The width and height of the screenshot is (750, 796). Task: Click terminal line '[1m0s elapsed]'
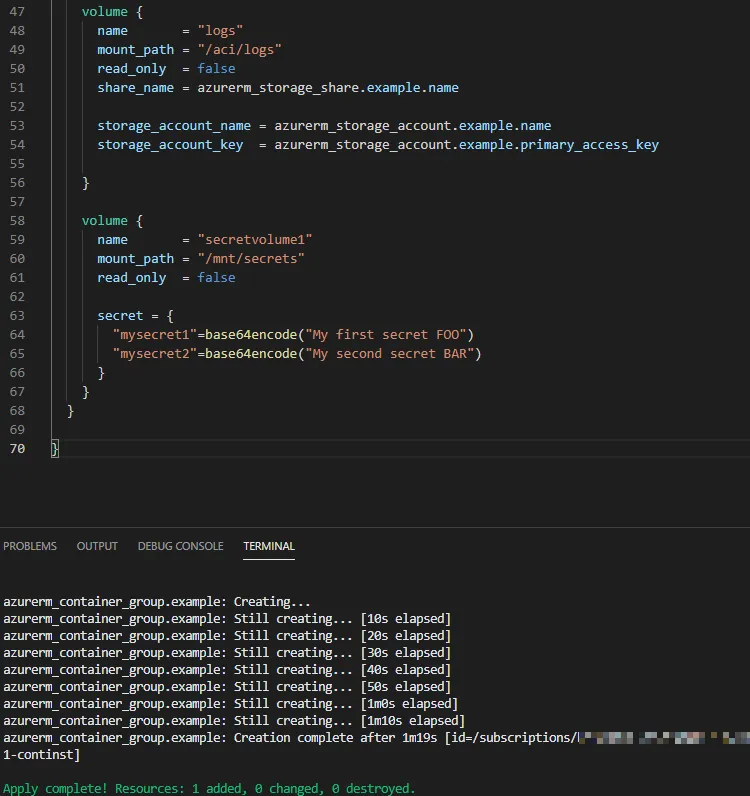click(231, 704)
